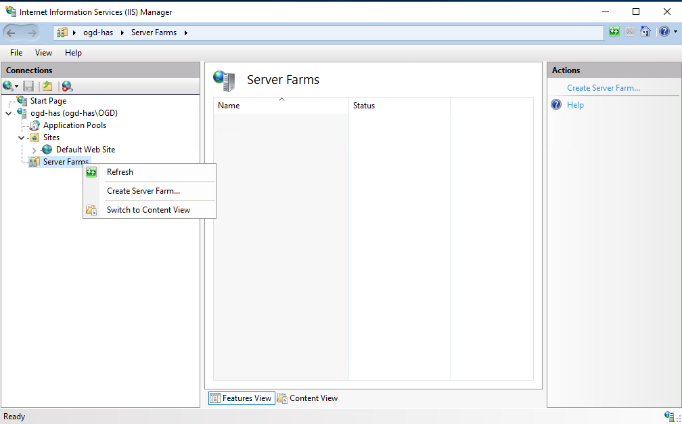Viewport: 682px width, 424px height.
Task: Go forward with the navigation arrow
Action: click(x=32, y=33)
